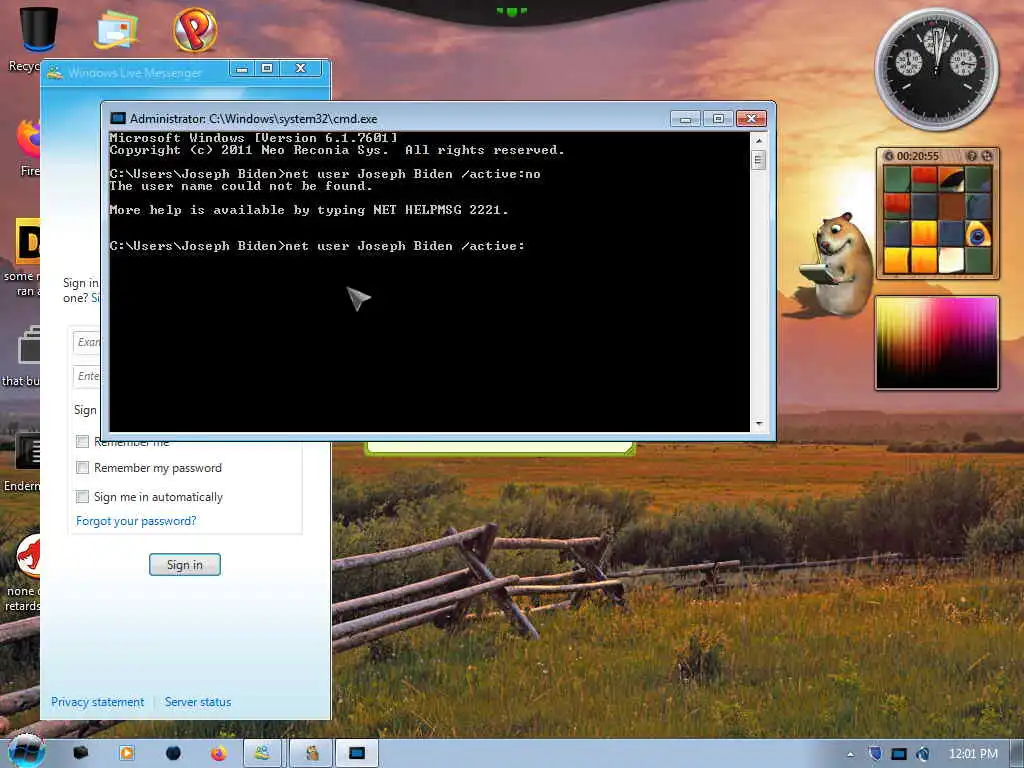Click the Windows Live Messenger title icon

point(55,72)
